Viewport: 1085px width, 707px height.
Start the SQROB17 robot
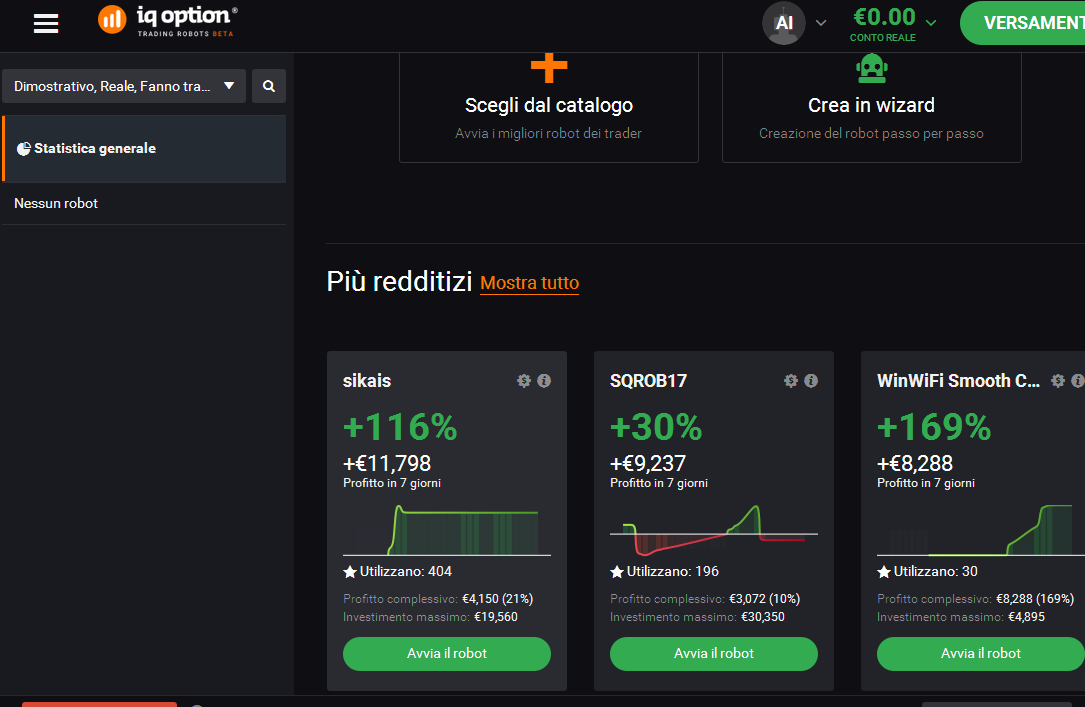713,654
